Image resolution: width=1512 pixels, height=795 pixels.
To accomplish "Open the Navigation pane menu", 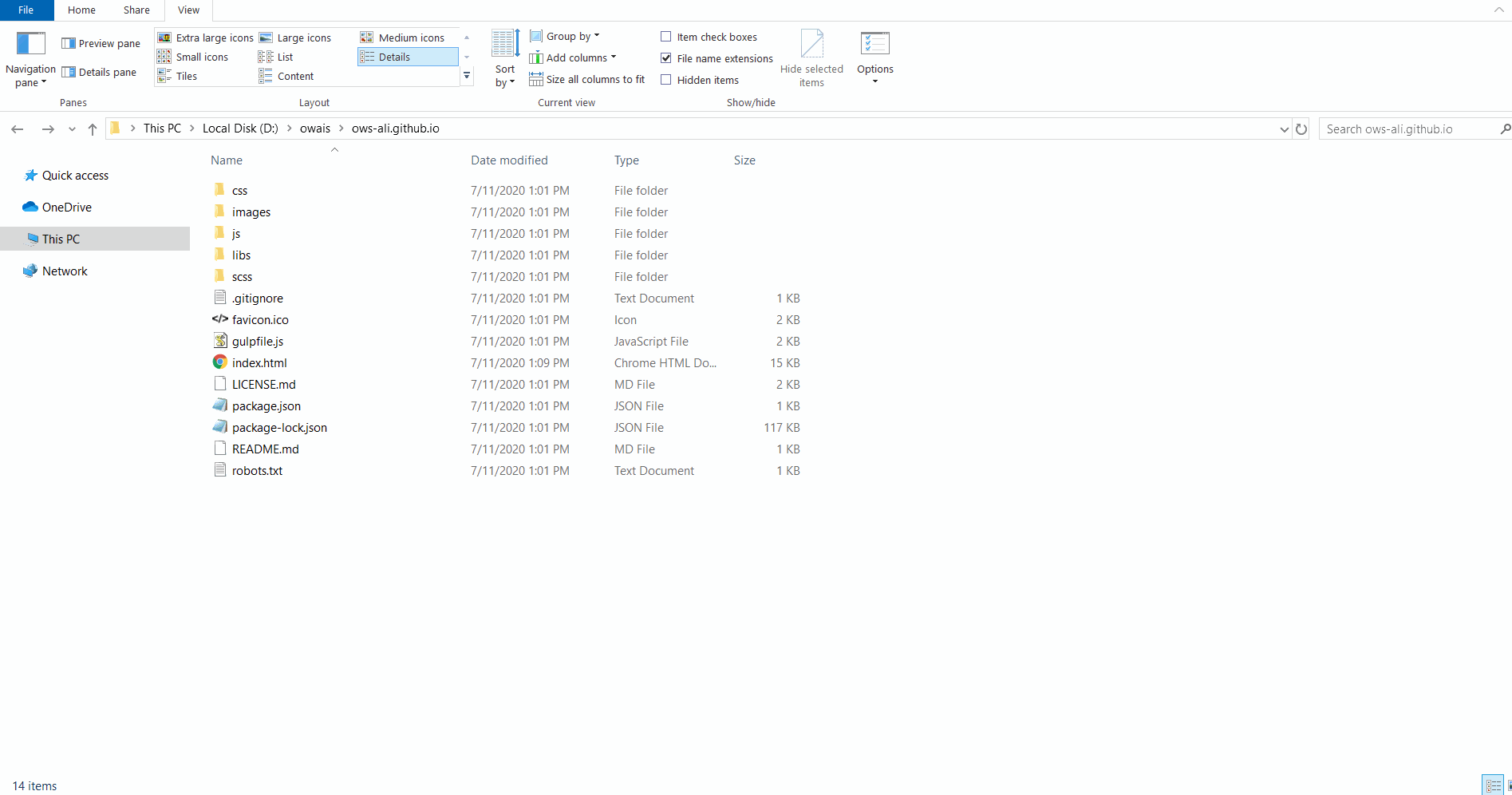I will tap(30, 59).
